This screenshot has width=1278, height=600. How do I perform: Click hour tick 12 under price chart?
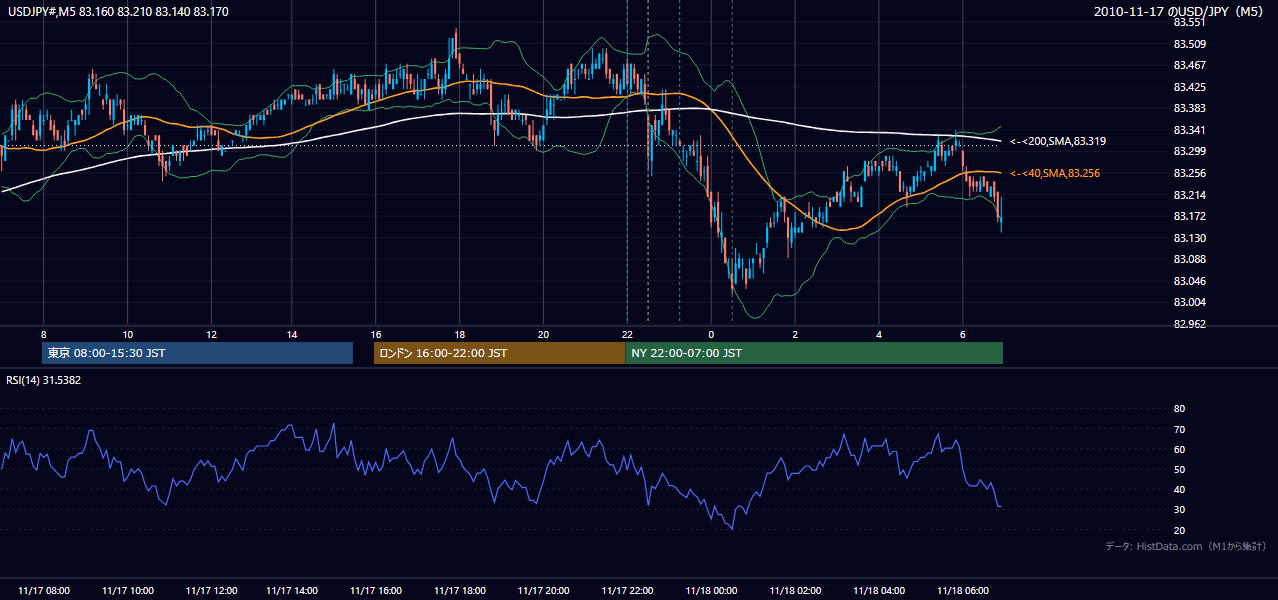211,333
